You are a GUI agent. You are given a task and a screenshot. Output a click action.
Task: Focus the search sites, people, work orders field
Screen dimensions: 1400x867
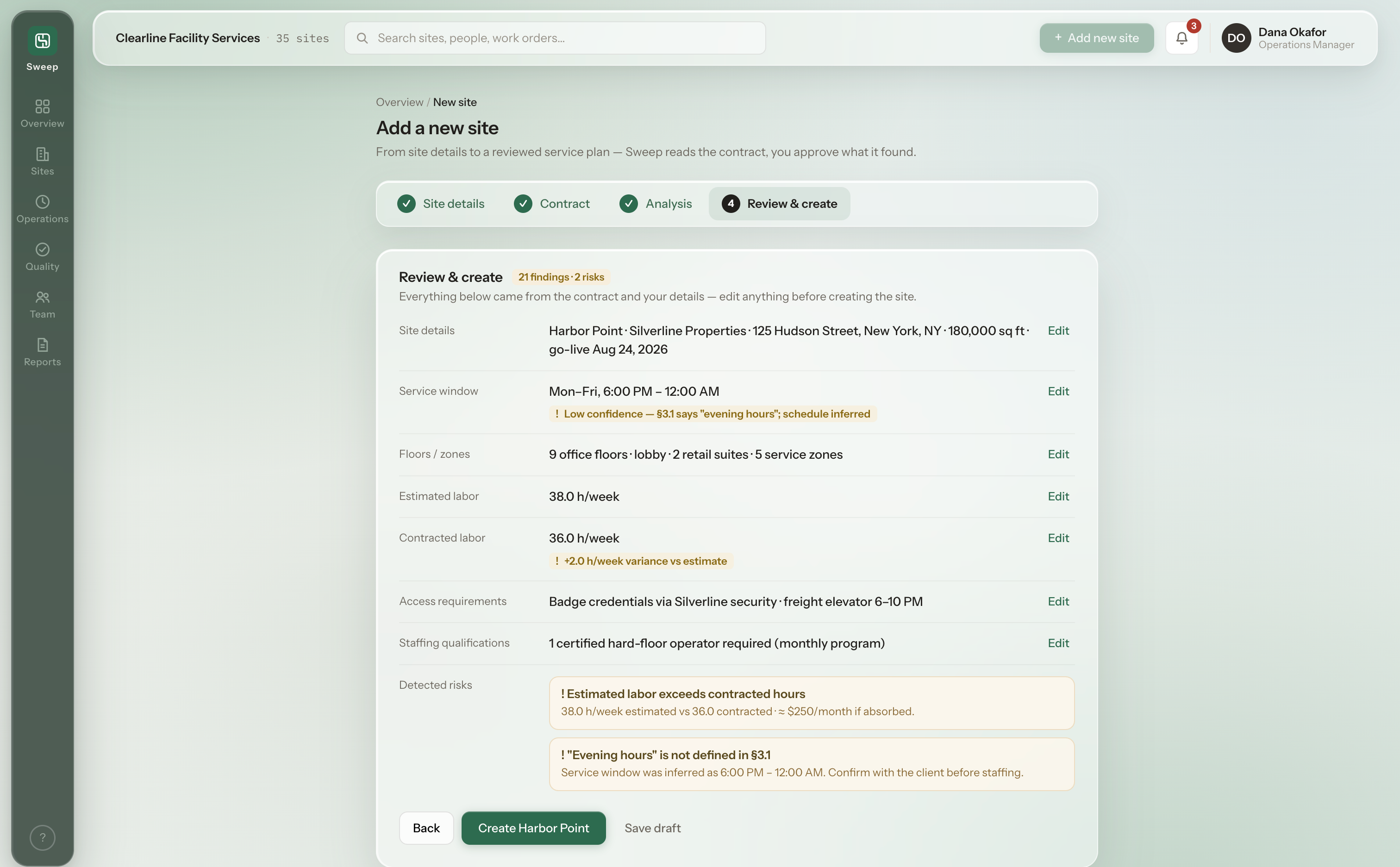click(x=555, y=38)
